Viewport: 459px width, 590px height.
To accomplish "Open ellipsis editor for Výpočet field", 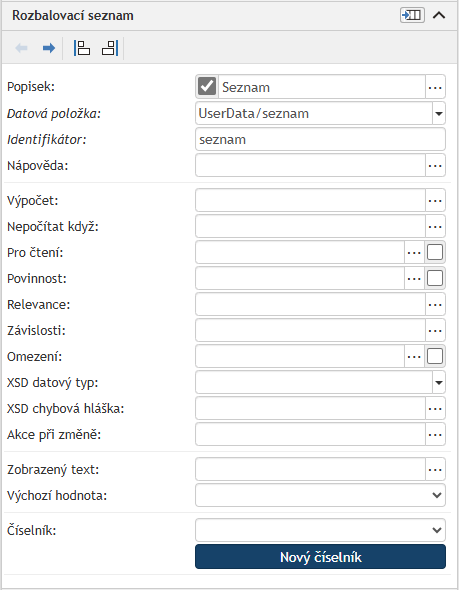I will [x=435, y=201].
